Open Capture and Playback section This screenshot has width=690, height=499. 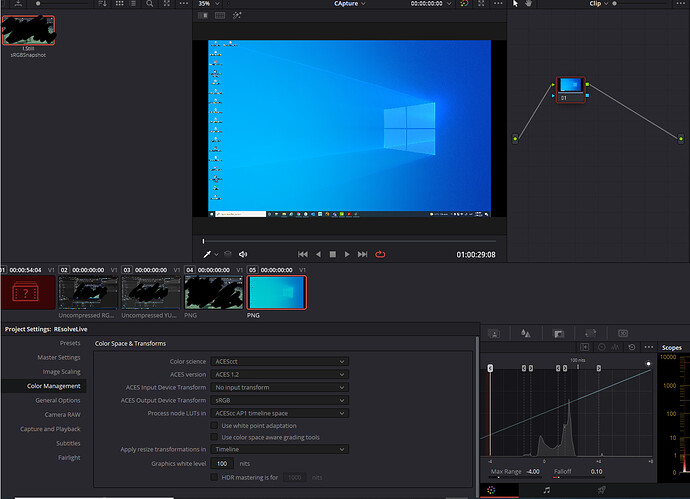(x=50, y=429)
